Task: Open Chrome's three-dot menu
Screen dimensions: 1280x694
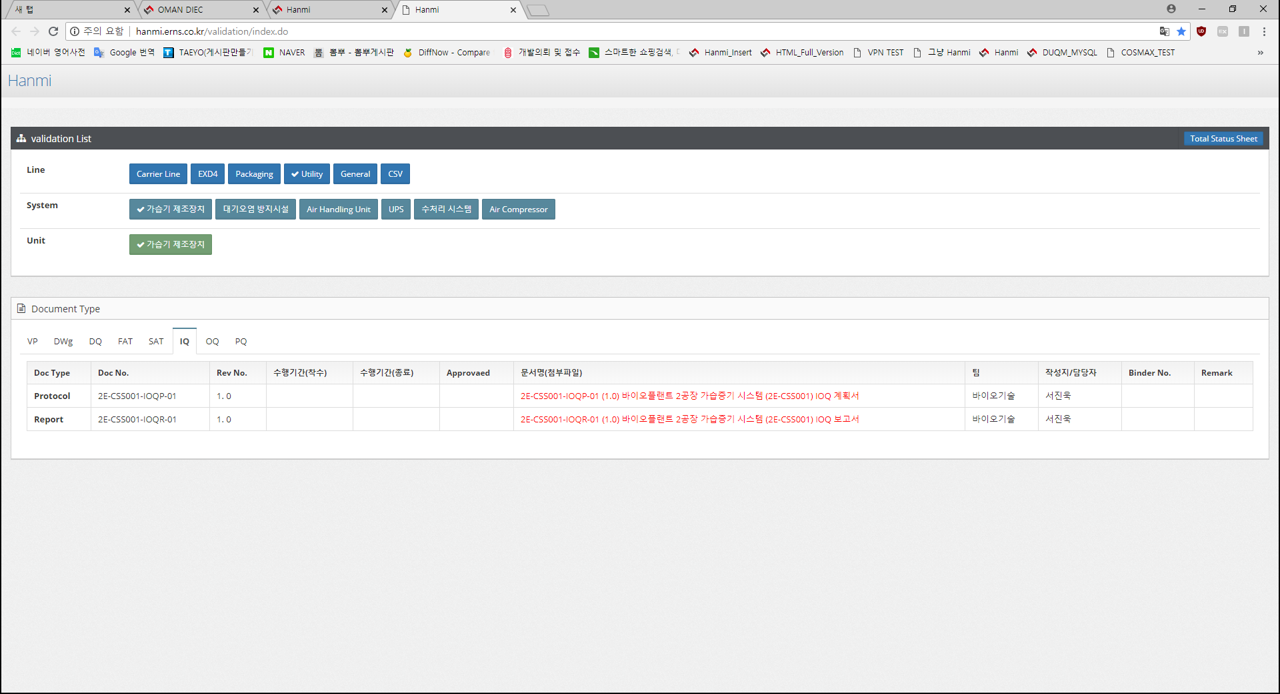Action: point(1264,31)
